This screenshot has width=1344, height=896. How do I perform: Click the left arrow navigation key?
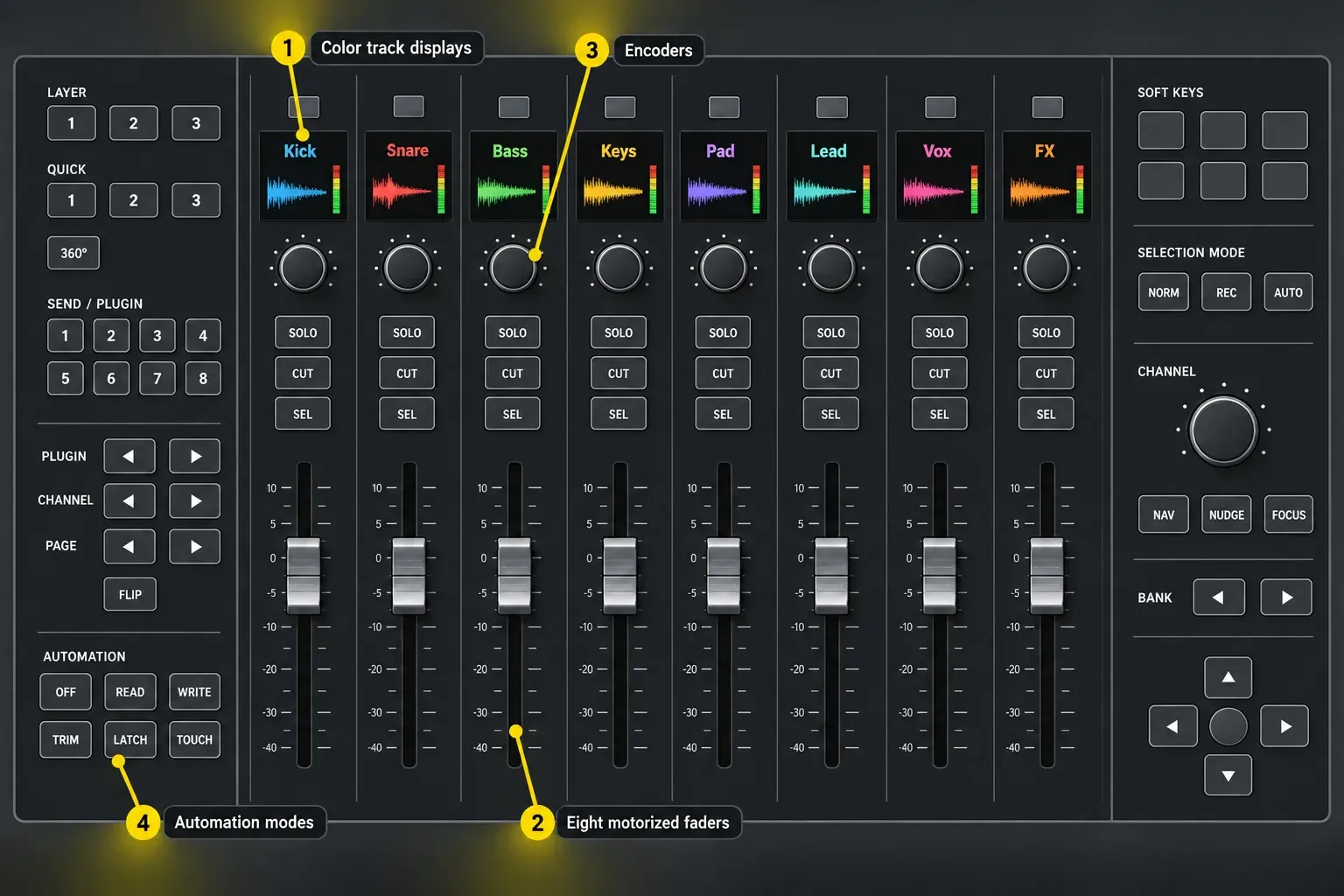pos(1172,726)
